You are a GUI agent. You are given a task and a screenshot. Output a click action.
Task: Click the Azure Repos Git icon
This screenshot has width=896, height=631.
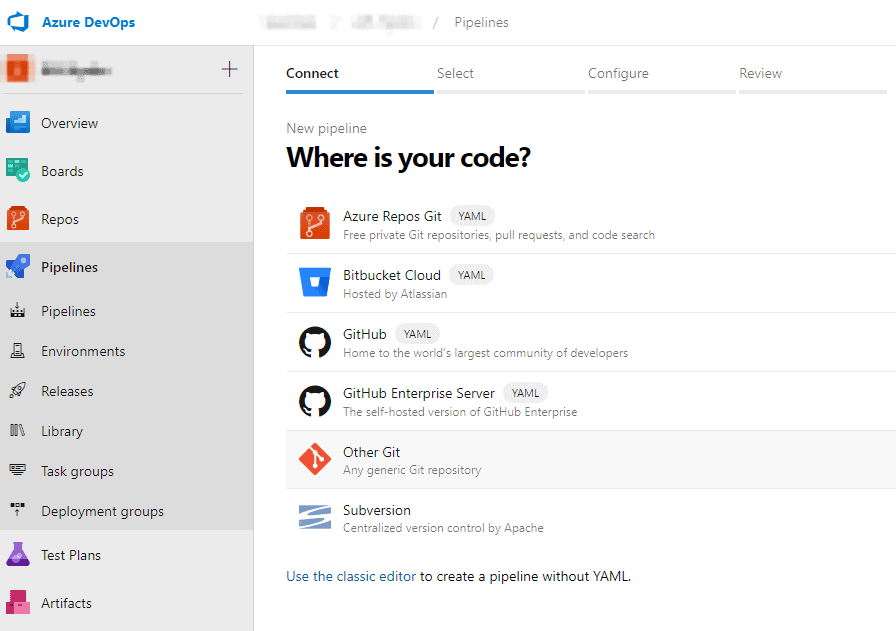click(315, 223)
